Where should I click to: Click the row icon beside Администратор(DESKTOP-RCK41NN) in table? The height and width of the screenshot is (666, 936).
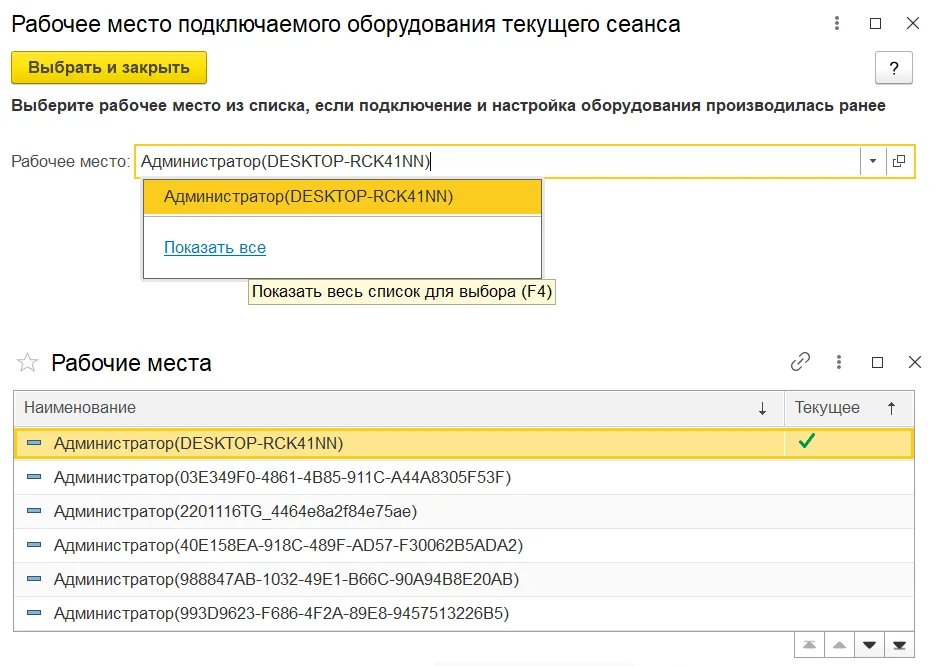point(35,443)
